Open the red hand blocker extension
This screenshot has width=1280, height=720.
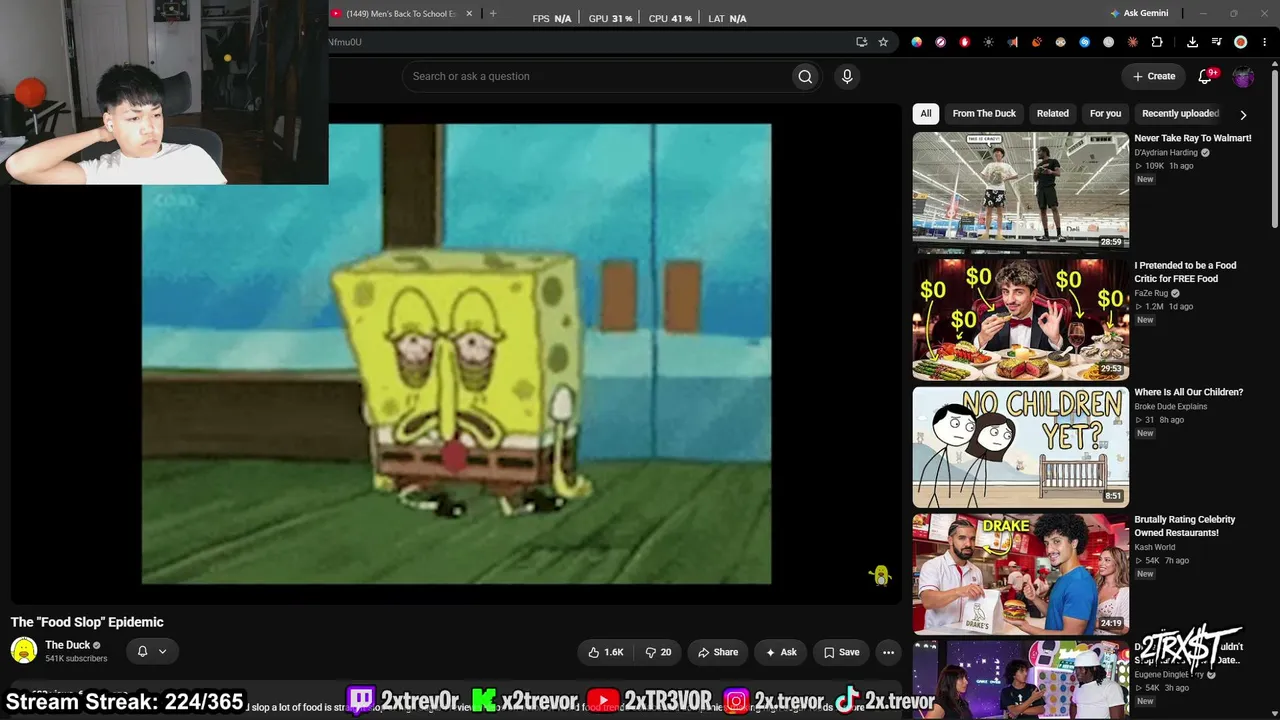(x=964, y=42)
